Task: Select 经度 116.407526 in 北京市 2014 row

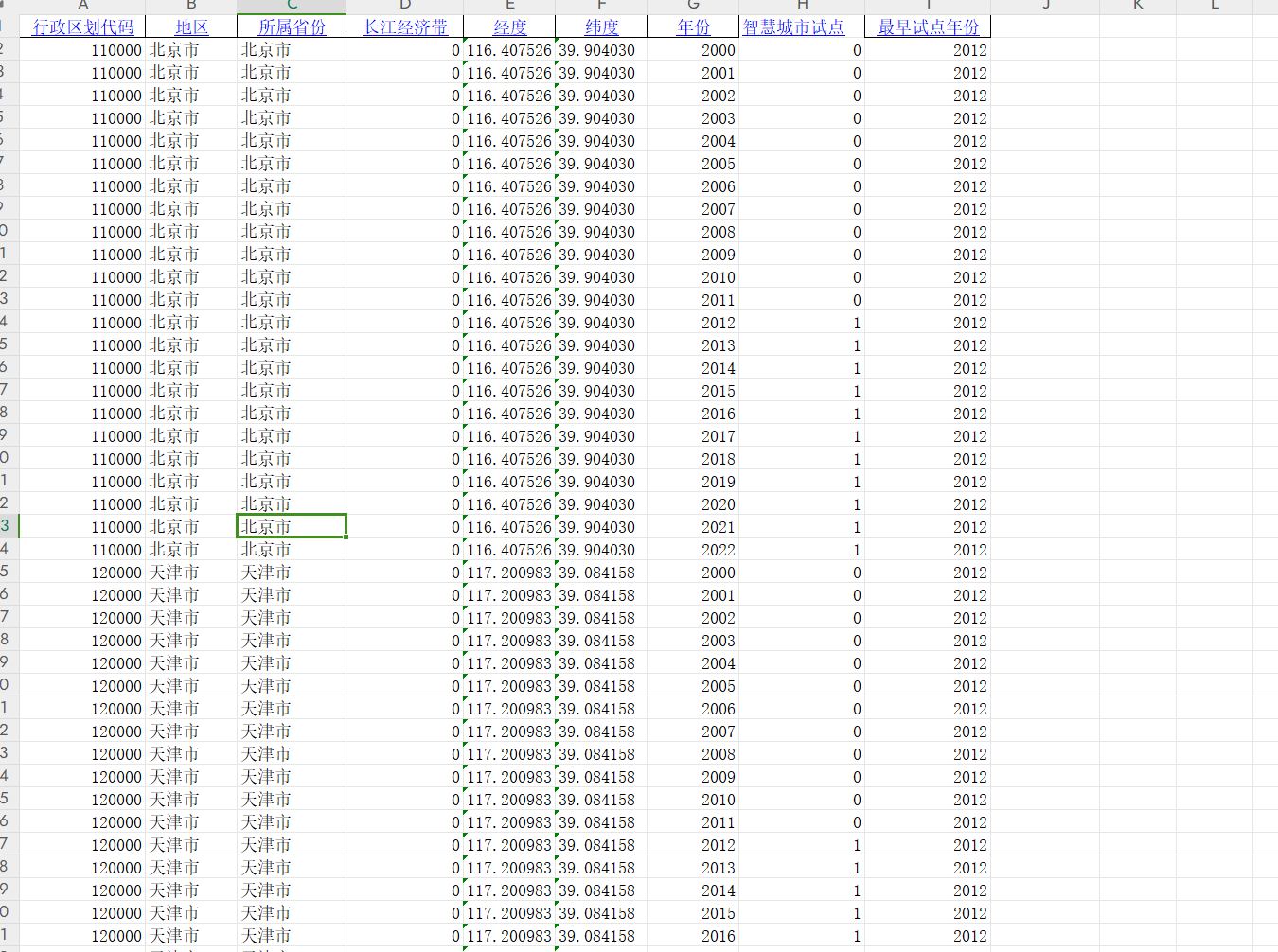Action: pos(509,368)
